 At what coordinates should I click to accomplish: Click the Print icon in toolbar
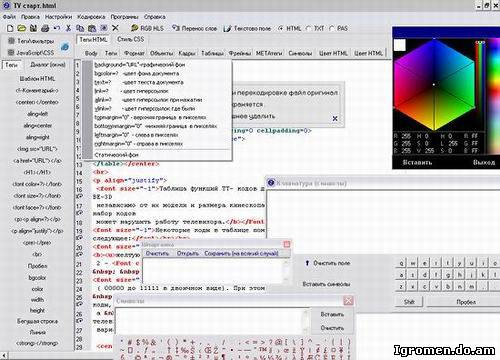coord(45,28)
